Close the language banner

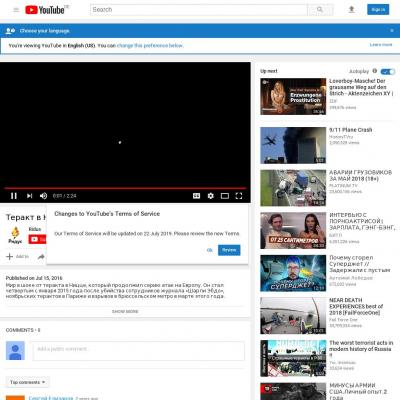pos(392,31)
